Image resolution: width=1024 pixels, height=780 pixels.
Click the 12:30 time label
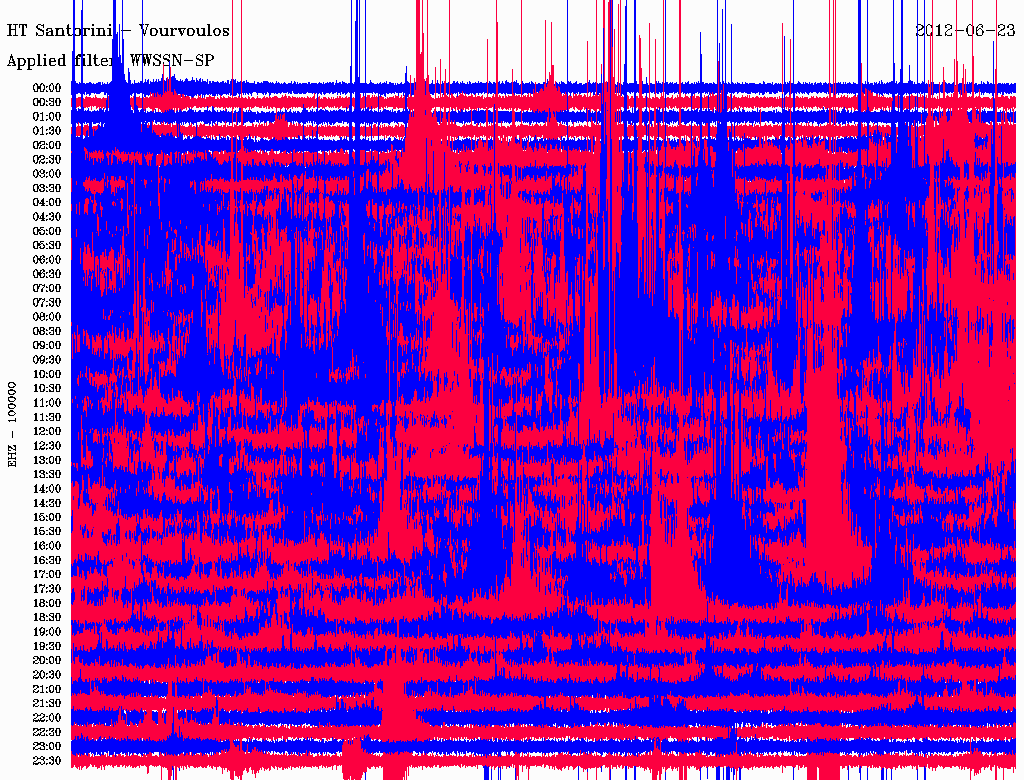click(x=47, y=446)
